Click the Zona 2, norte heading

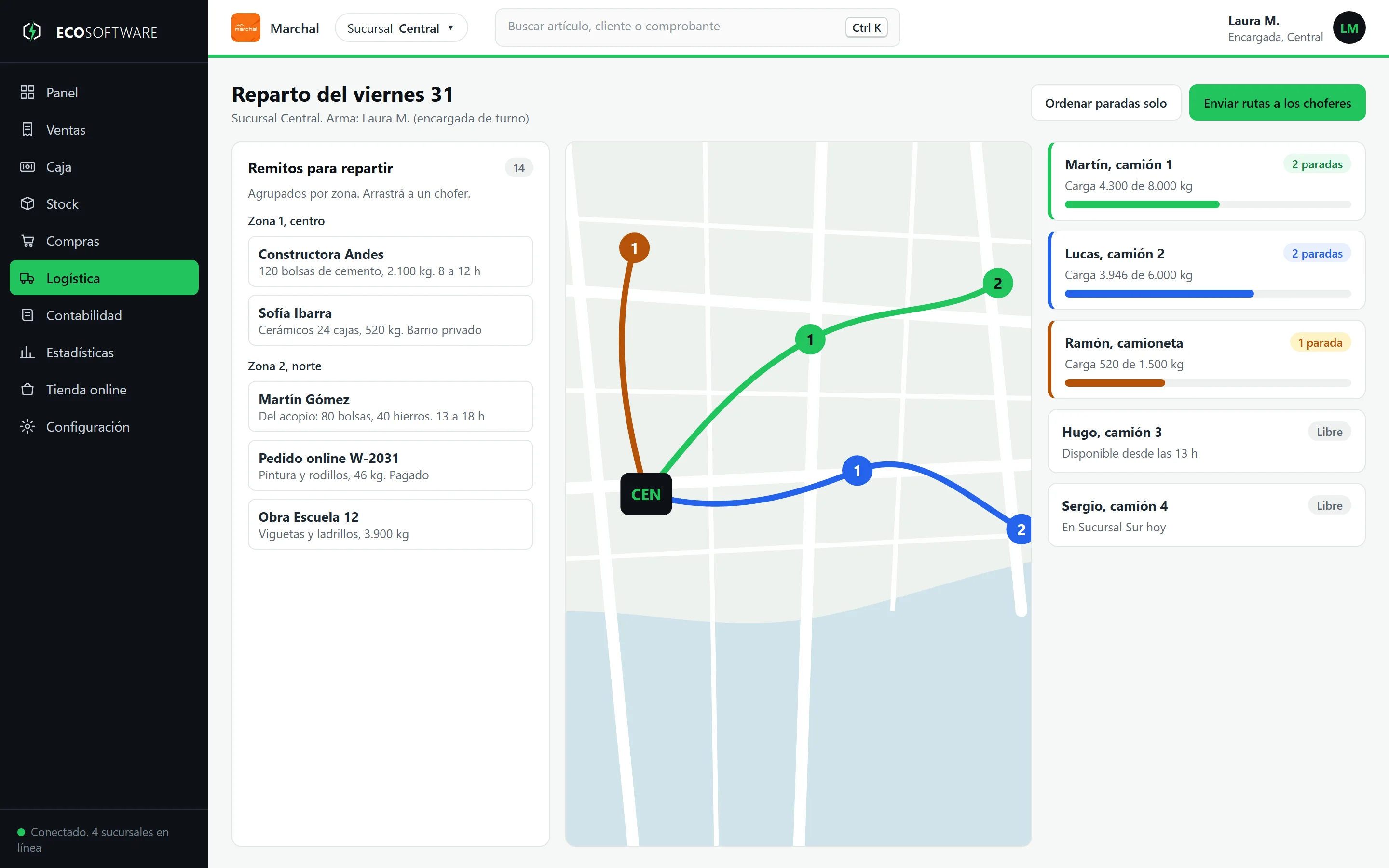284,366
